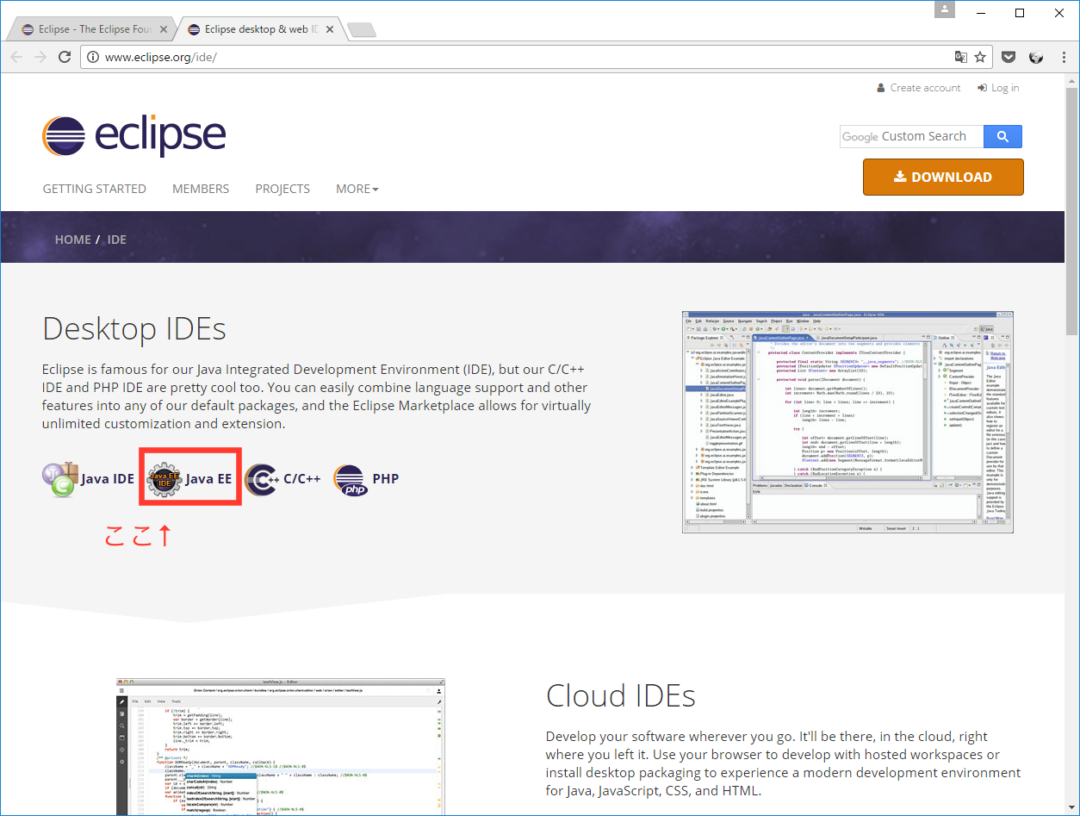The image size is (1080, 816).
Task: Click the PHP text link
Action: 386,479
